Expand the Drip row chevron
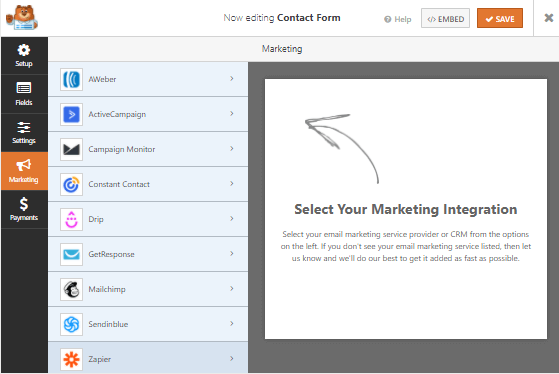This screenshot has width=559, height=374. (232, 218)
